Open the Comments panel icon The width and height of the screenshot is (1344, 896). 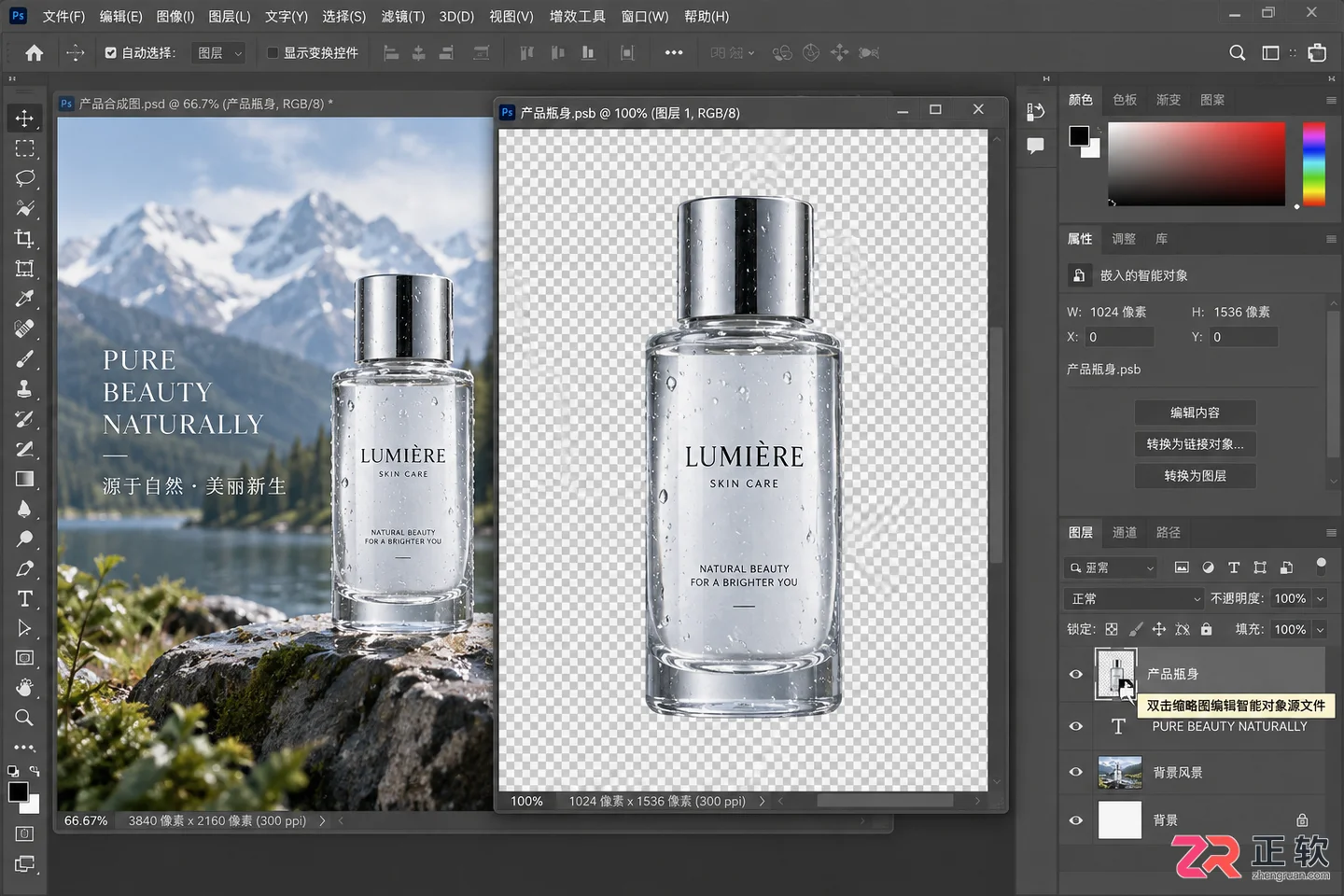tap(1035, 146)
